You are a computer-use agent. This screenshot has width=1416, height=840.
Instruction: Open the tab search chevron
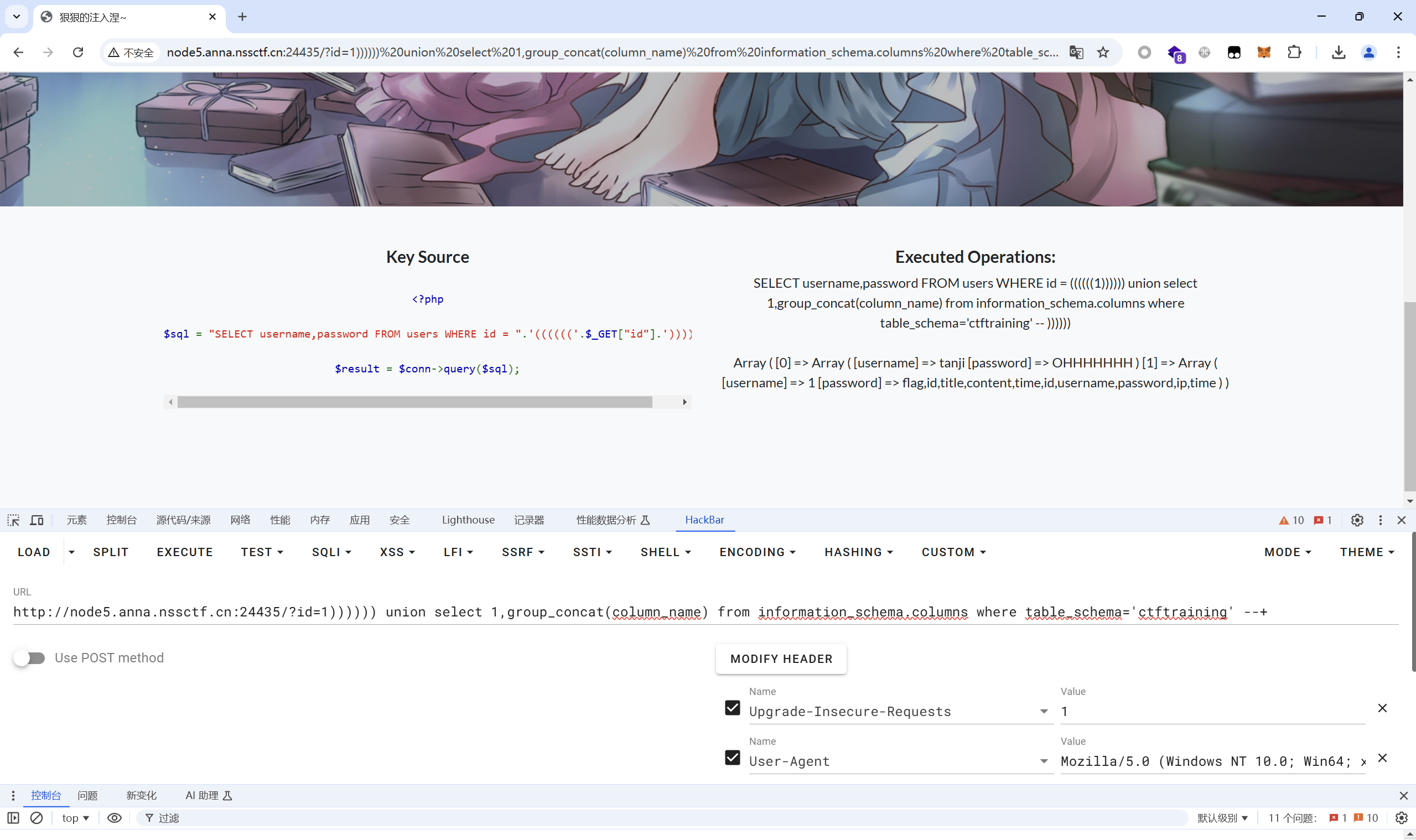point(17,17)
